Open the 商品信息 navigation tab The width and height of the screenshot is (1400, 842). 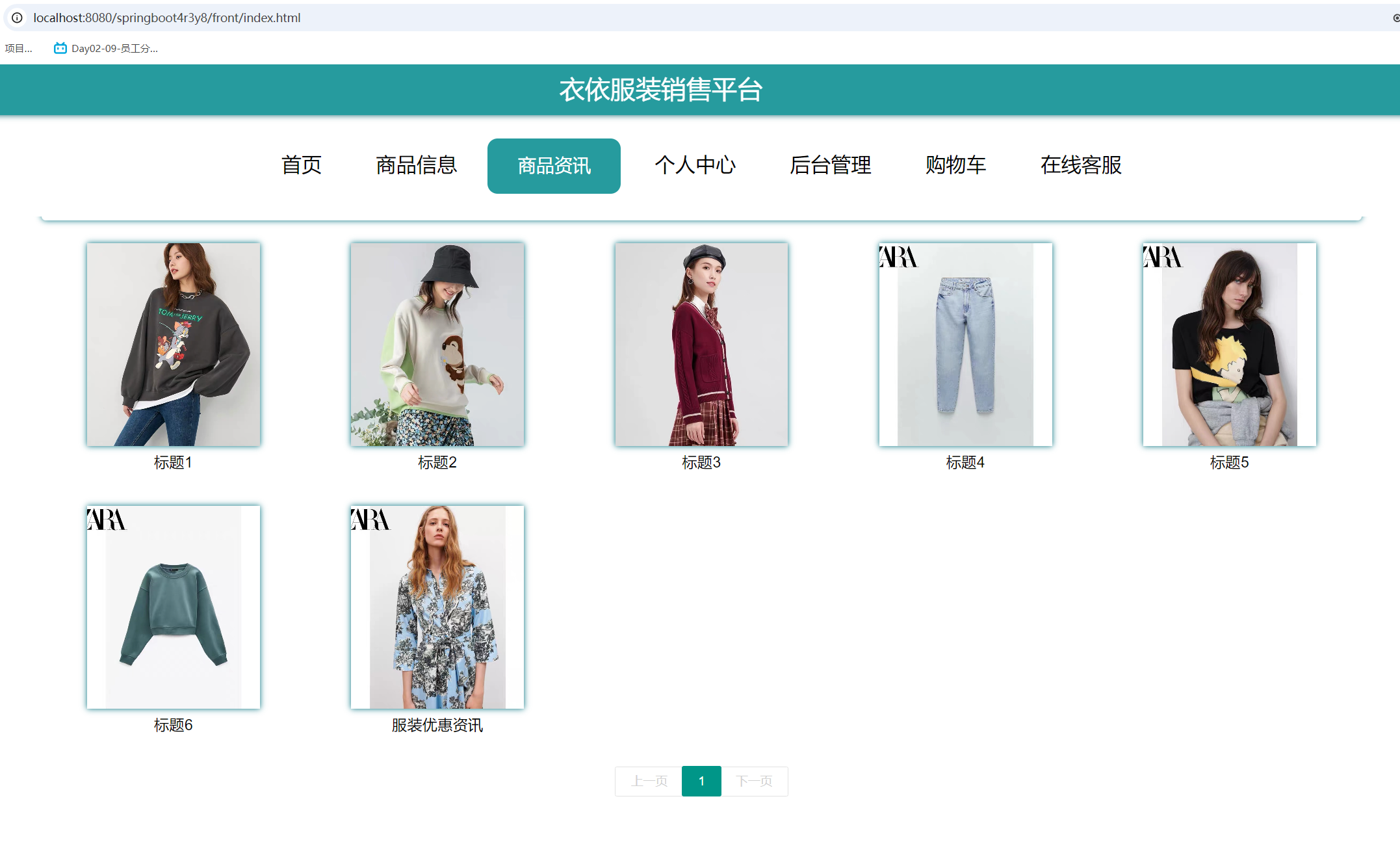click(416, 165)
